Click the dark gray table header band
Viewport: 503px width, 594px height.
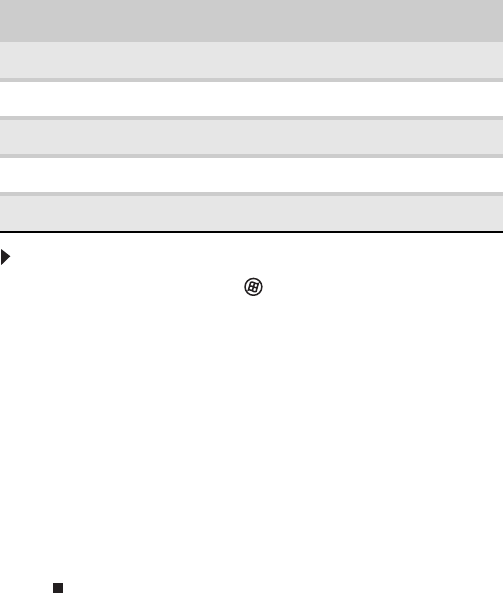tap(252, 21)
